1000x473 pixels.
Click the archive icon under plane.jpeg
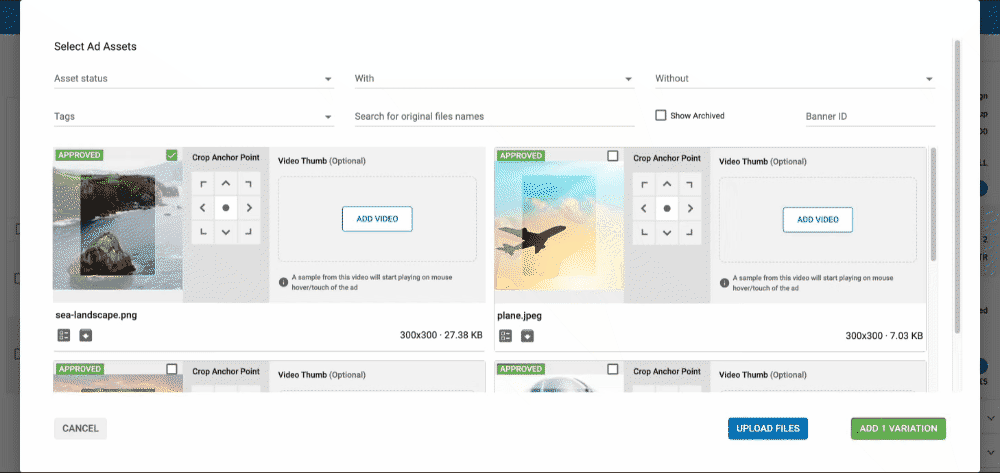[527, 336]
